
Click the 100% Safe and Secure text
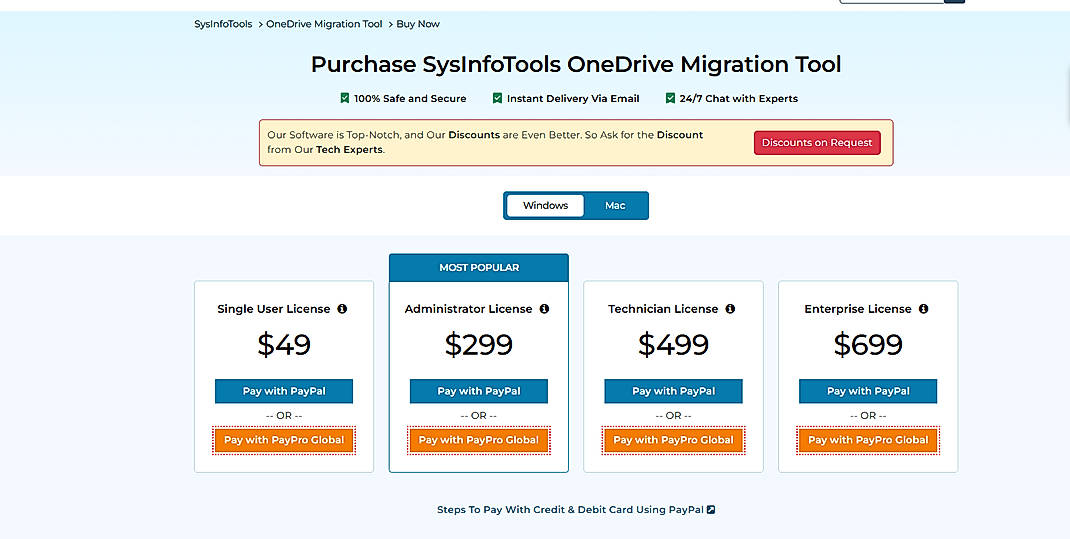pos(410,98)
